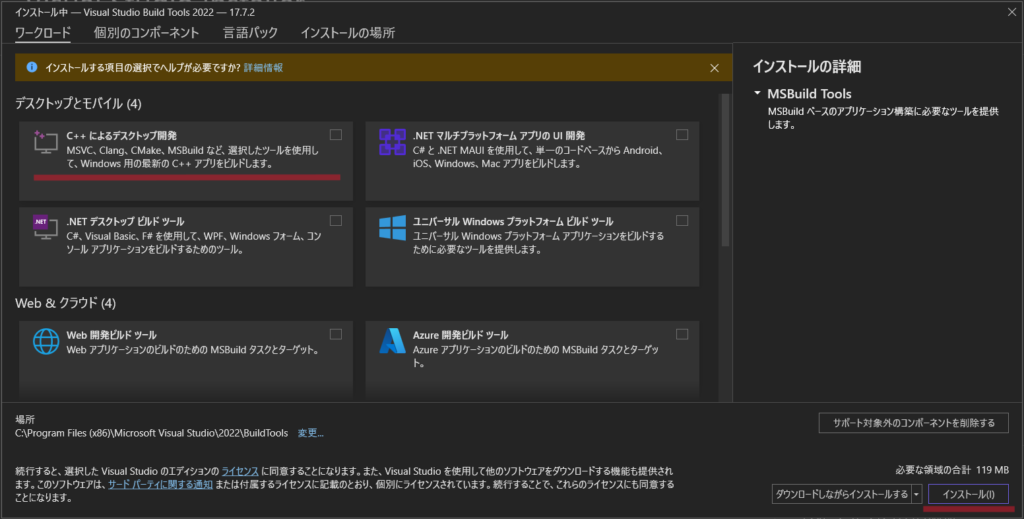Close the installer window
Screen dimensions: 1024x519
coord(1012,12)
